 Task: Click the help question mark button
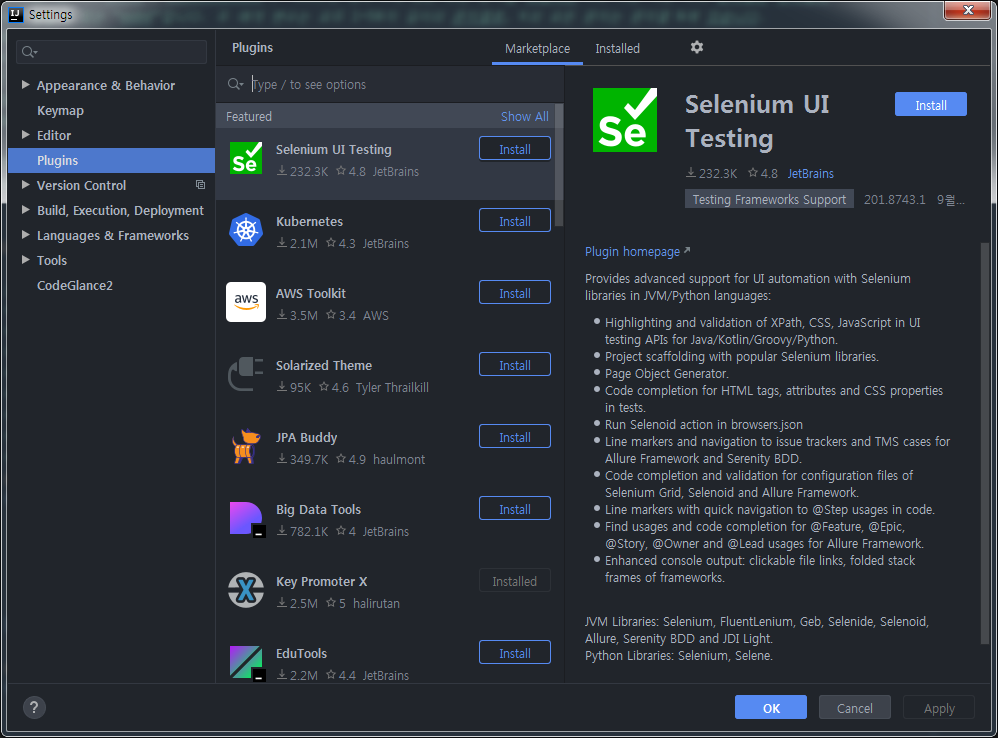[x=34, y=707]
